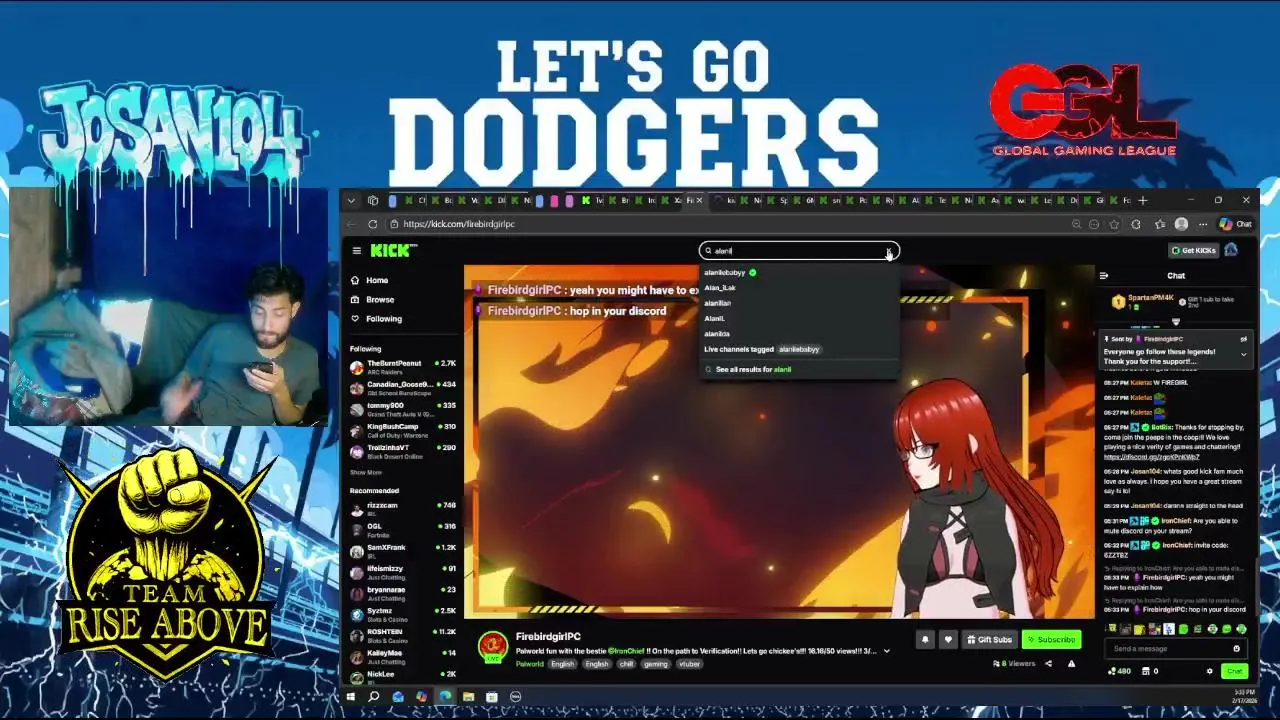
Task: Click the report warning triangle icon
Action: 1071,664
